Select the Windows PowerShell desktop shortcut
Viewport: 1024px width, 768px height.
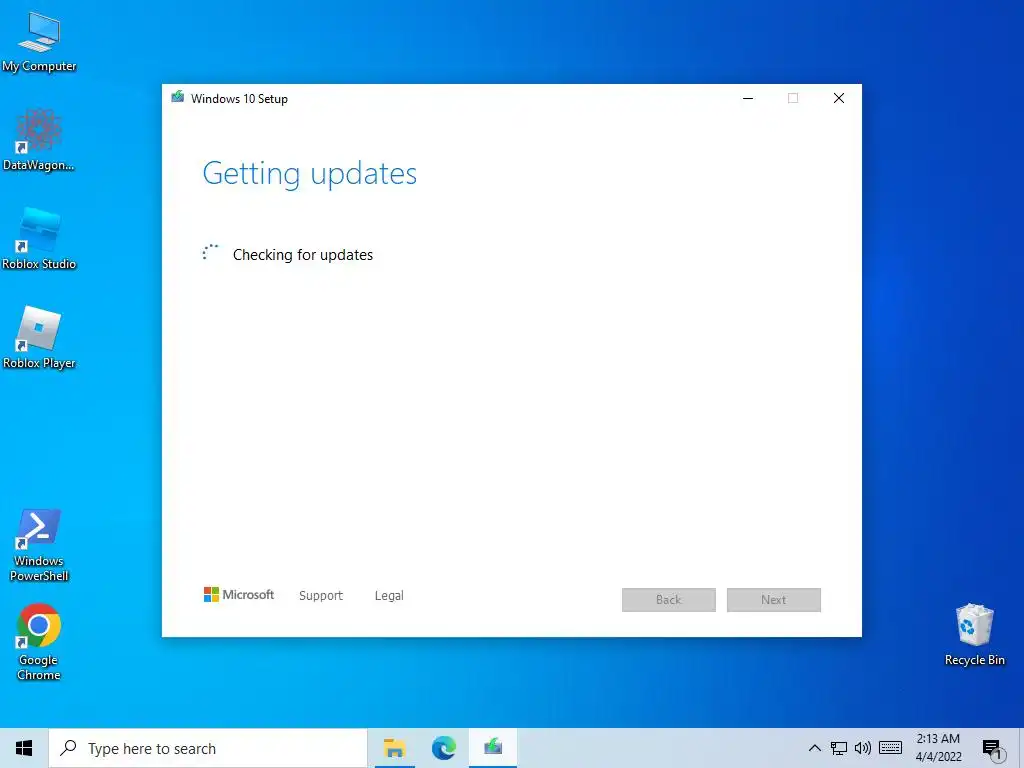39,545
